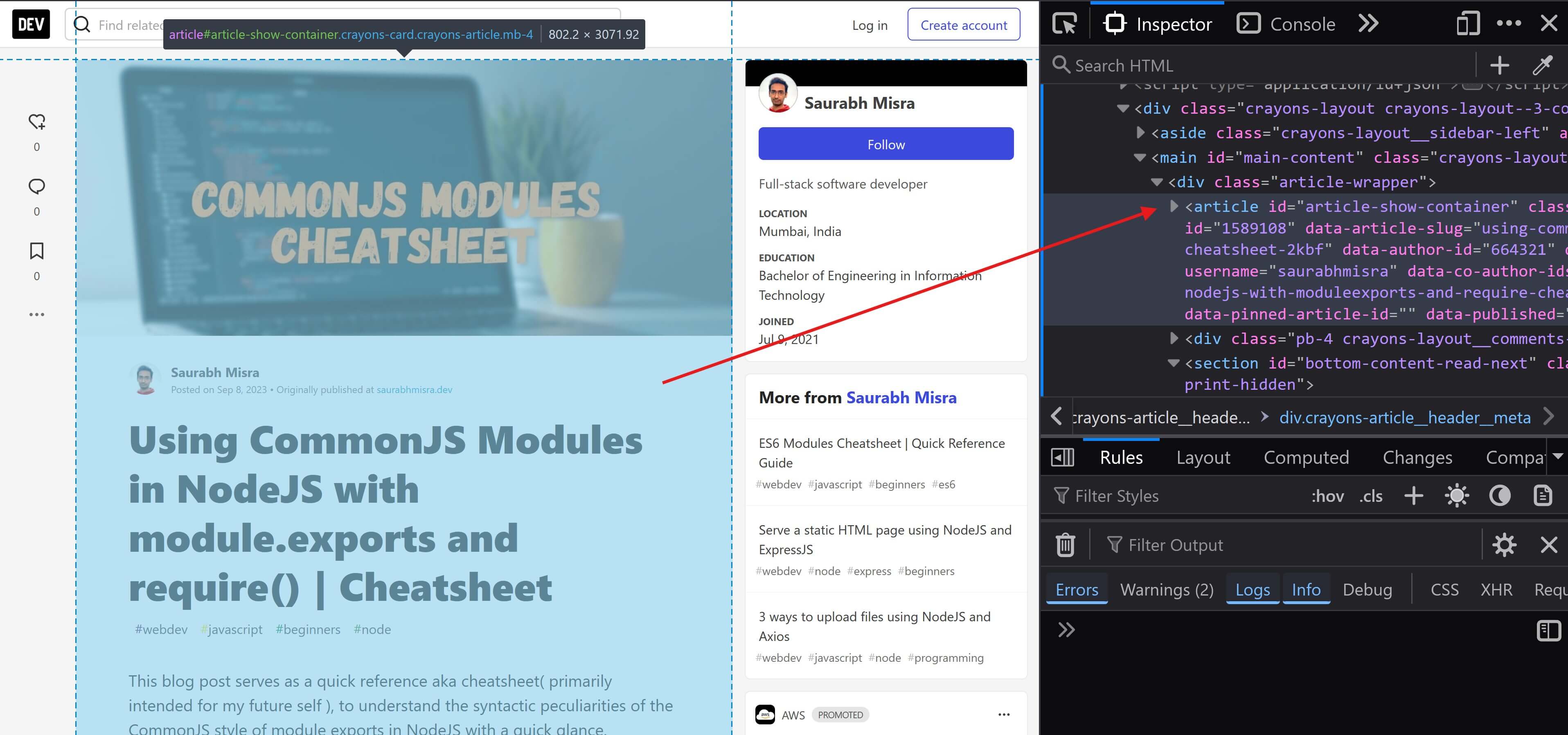Toggle Logs console filter
This screenshot has height=735, width=1568.
[x=1253, y=589]
